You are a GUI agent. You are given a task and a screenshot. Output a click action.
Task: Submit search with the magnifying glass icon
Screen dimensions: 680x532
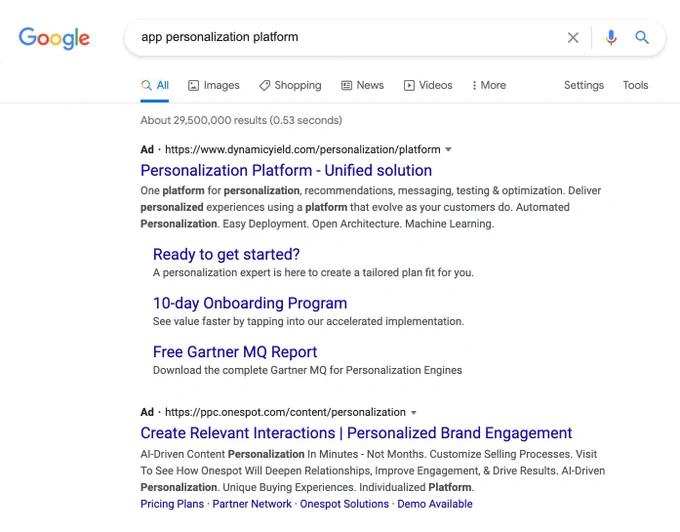point(642,37)
